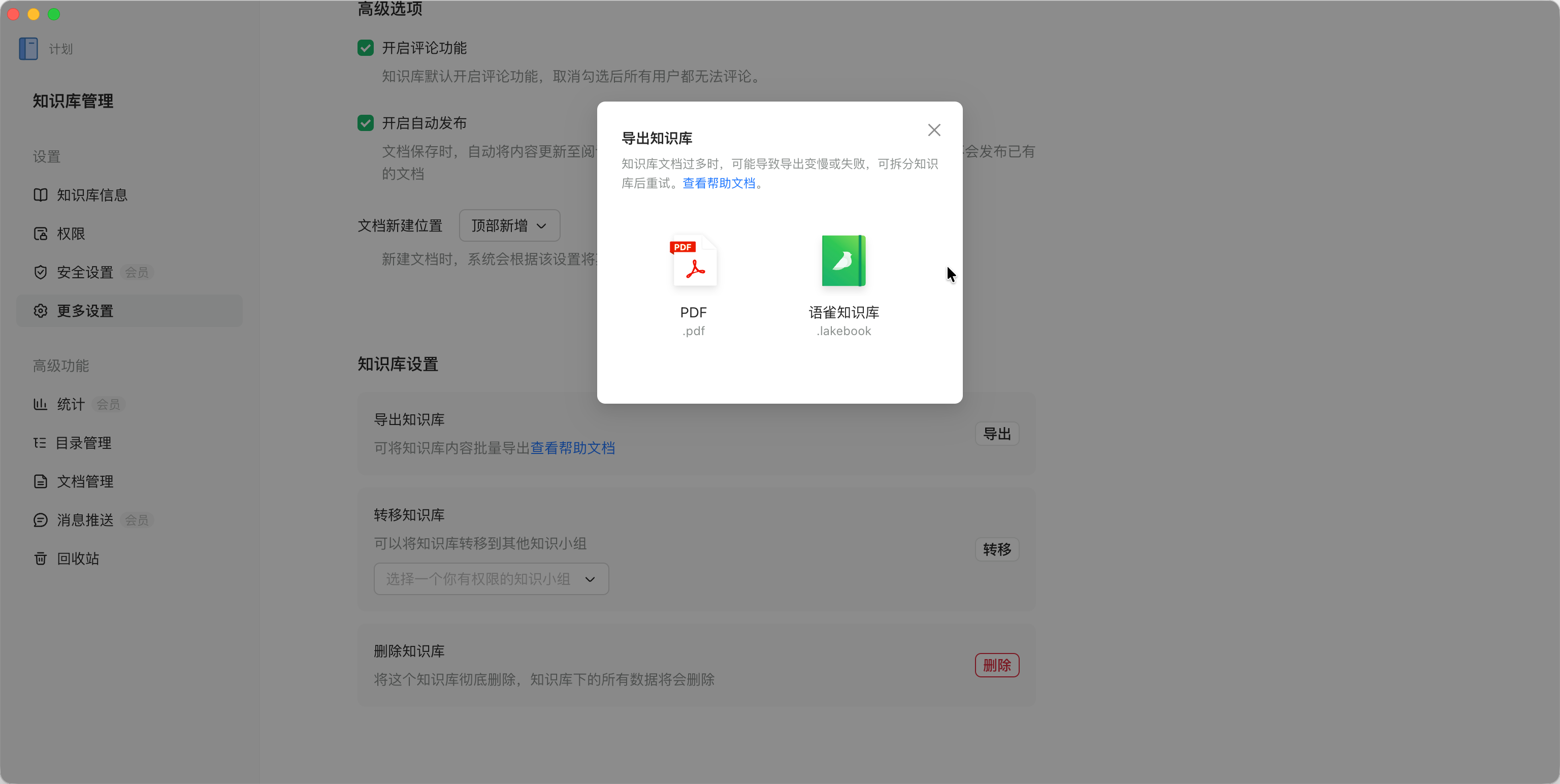The width and height of the screenshot is (1560, 784).
Task: Uncheck 开启自动发布 checkbox
Action: (365, 123)
